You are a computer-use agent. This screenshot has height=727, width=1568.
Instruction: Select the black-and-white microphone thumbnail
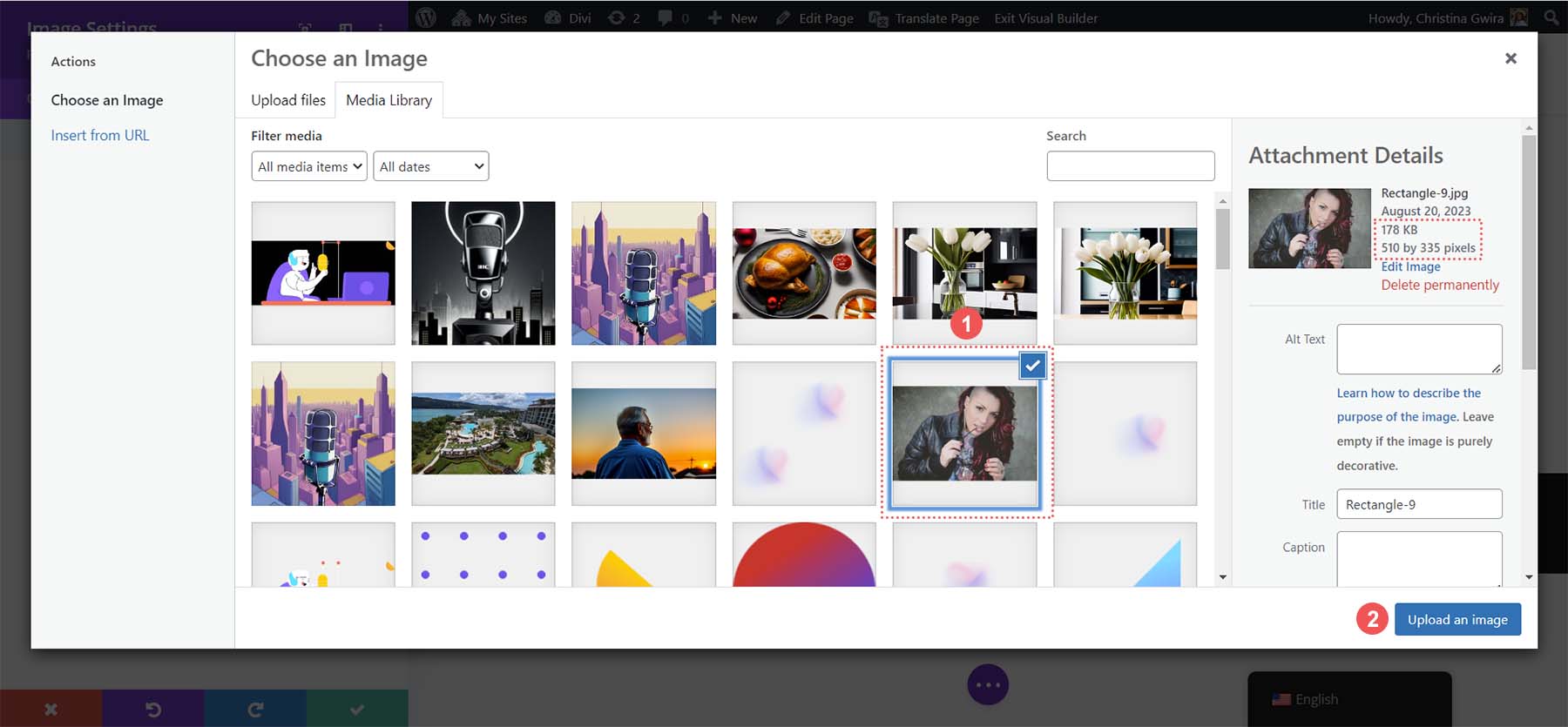click(483, 273)
